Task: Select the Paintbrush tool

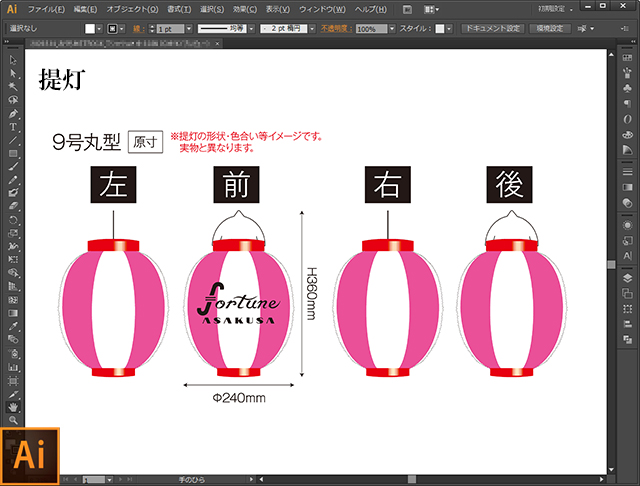Action: tap(13, 166)
